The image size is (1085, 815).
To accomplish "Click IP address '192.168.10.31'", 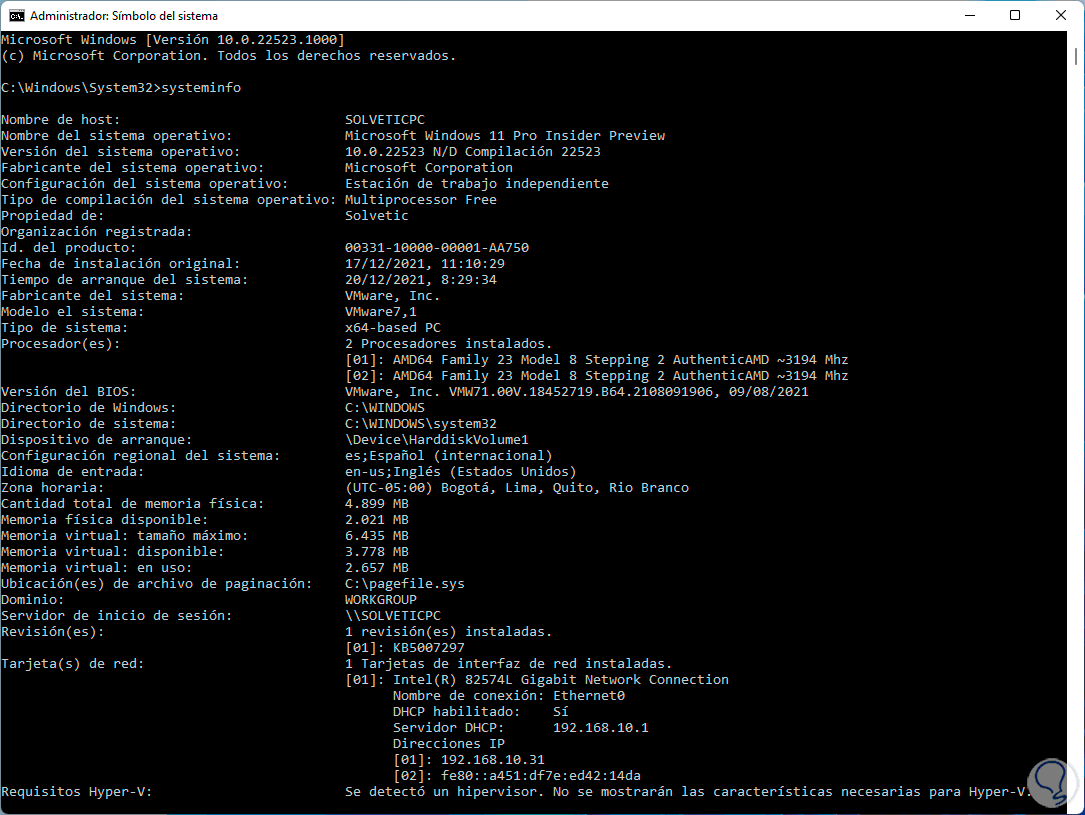I will (x=493, y=760).
